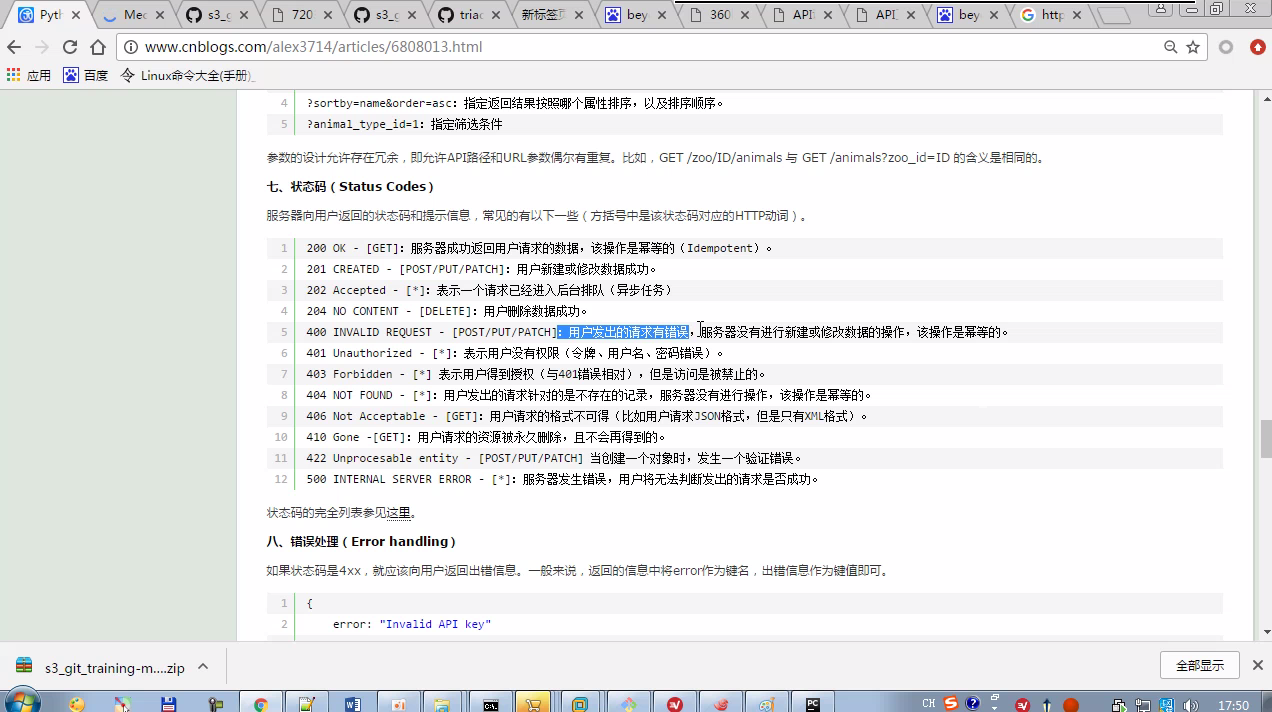
Task: Click the 全部显示 downloads button
Action: click(x=1200, y=665)
